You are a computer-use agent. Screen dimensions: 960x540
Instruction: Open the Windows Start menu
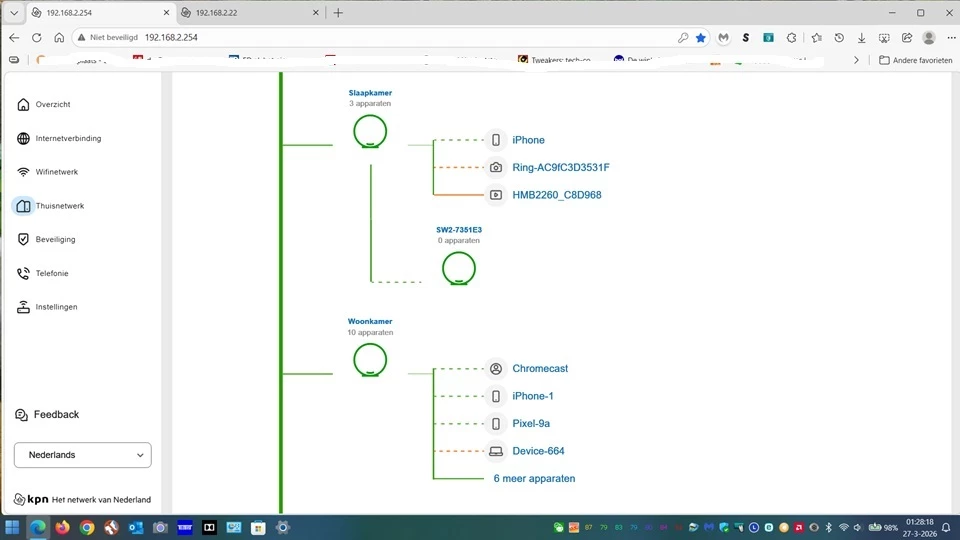12,527
